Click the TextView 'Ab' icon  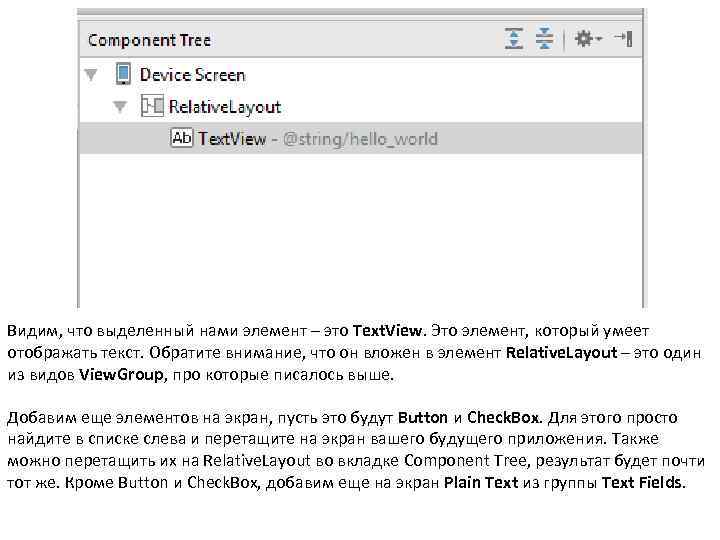pyautogui.click(x=181, y=138)
